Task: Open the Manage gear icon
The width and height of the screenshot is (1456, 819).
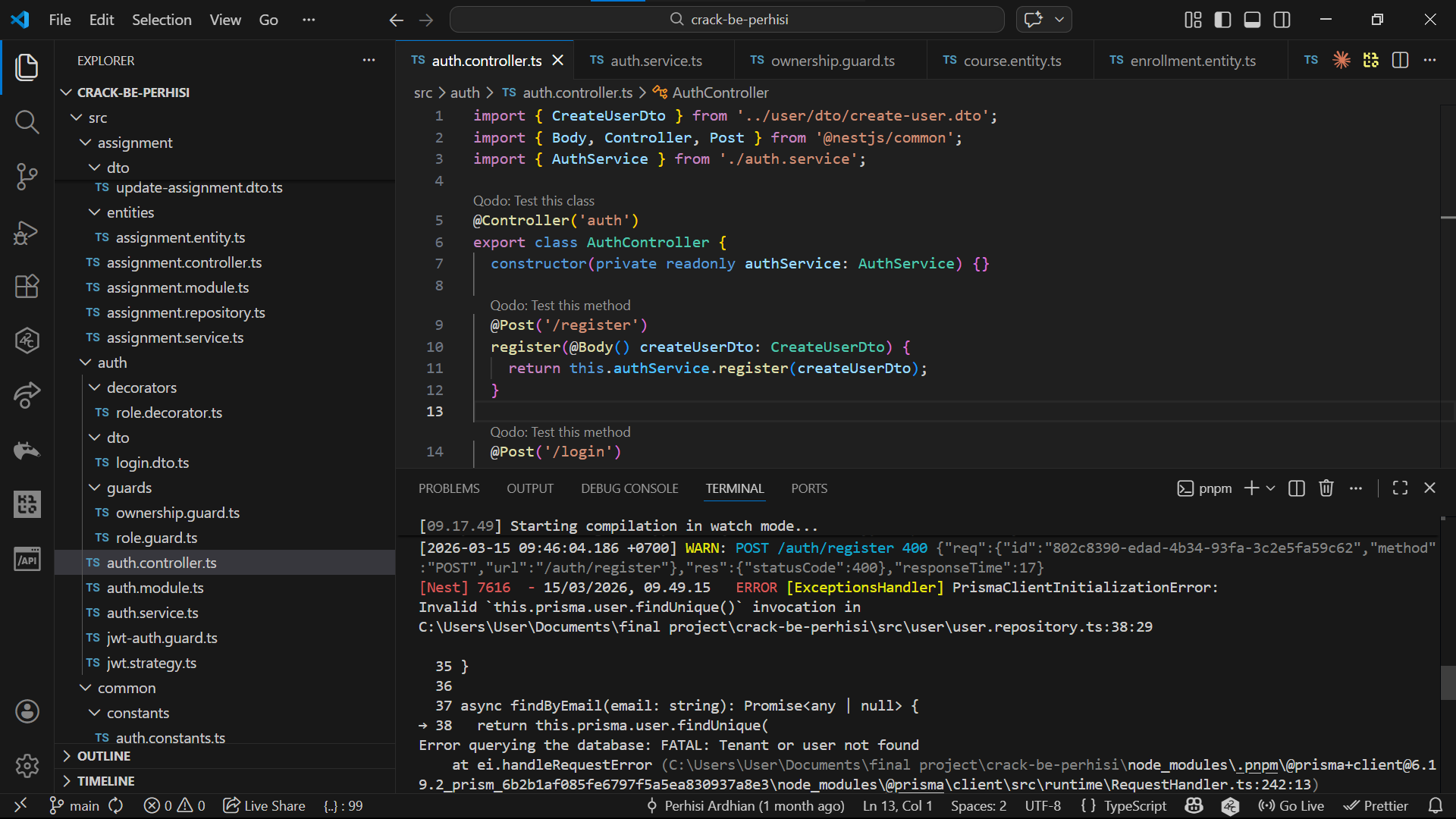Action: coord(27,766)
